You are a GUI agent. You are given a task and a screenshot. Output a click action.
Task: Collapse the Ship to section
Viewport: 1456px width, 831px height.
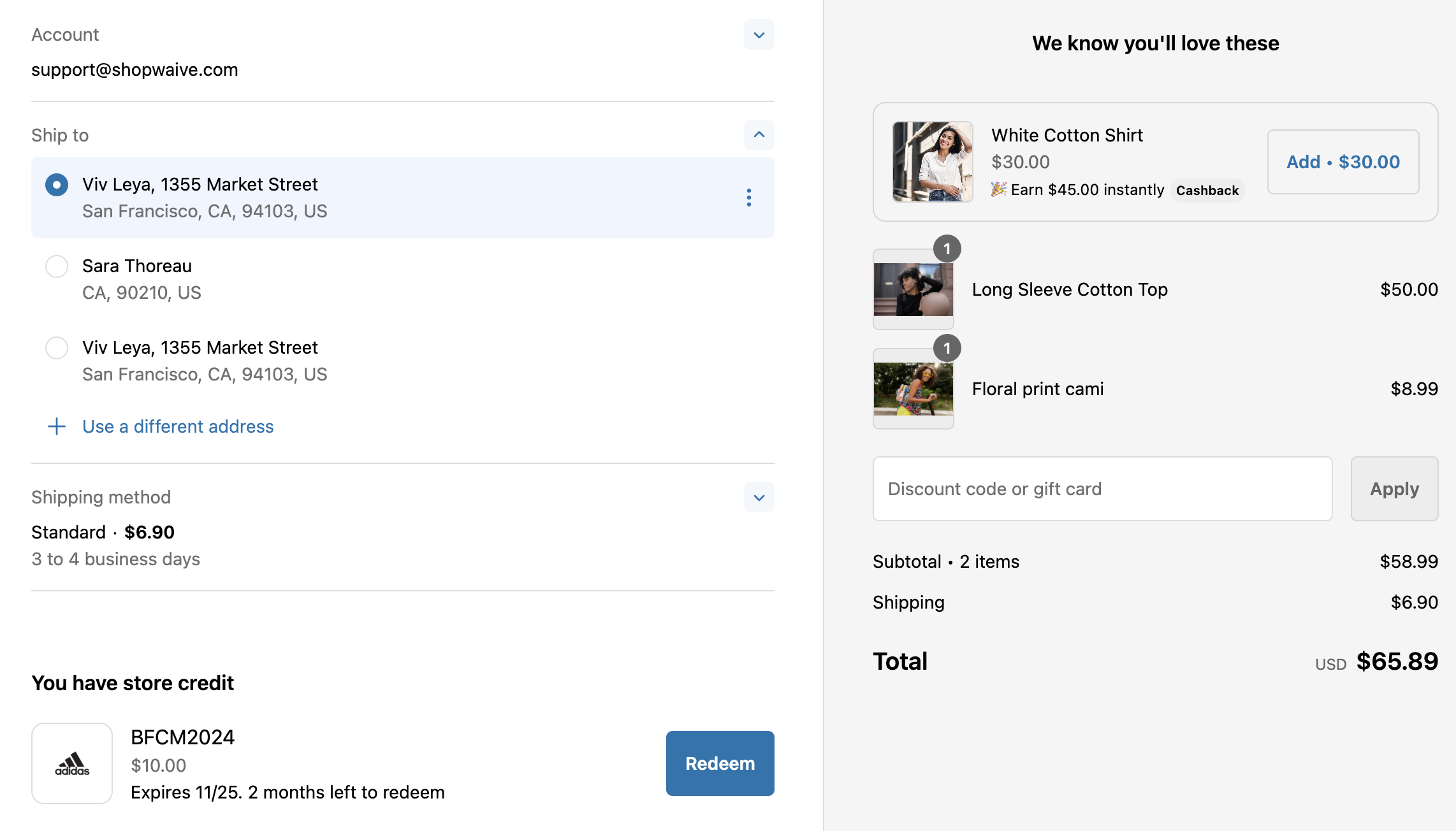(759, 135)
